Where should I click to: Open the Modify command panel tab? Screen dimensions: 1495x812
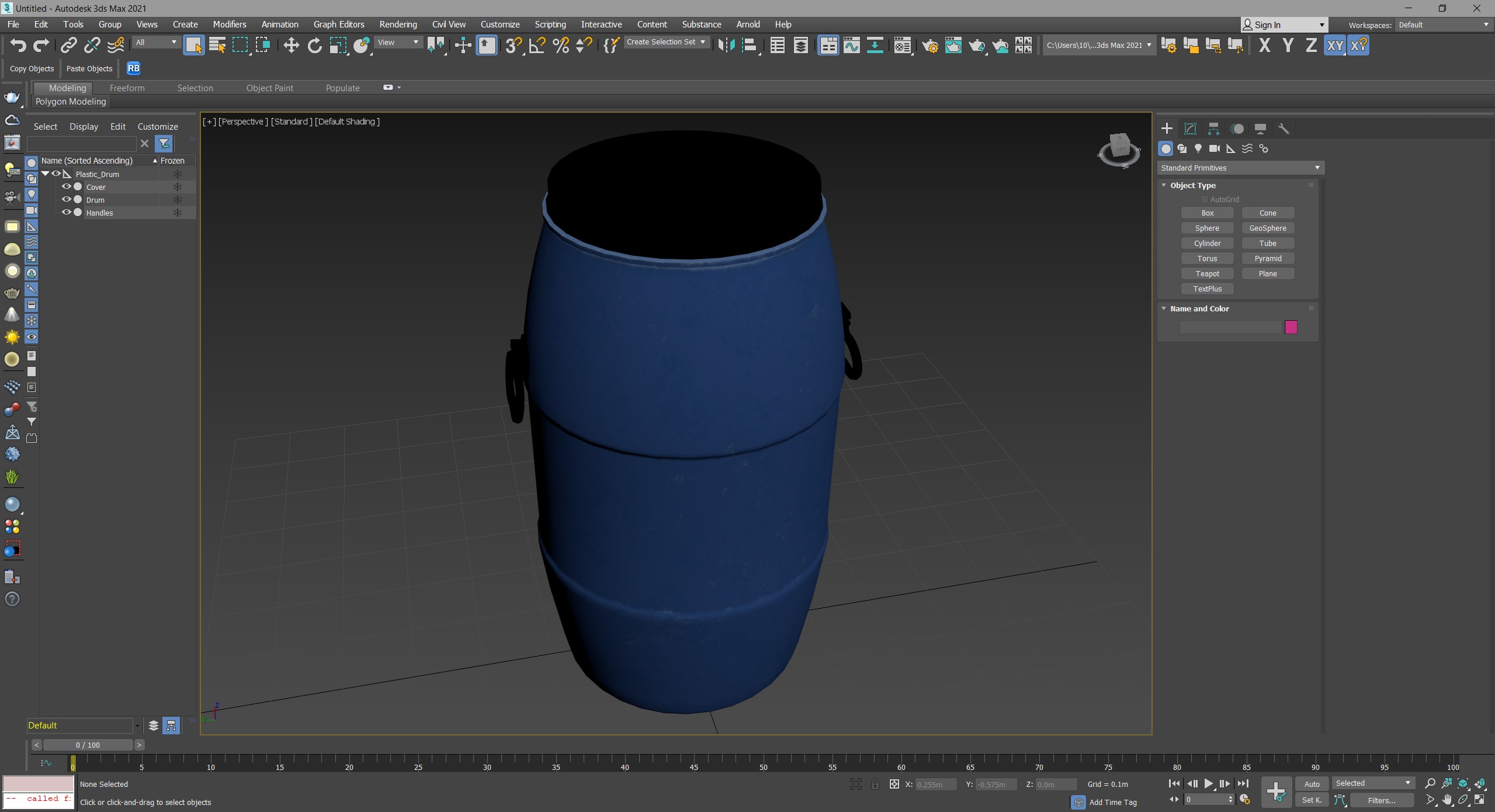click(x=1190, y=129)
